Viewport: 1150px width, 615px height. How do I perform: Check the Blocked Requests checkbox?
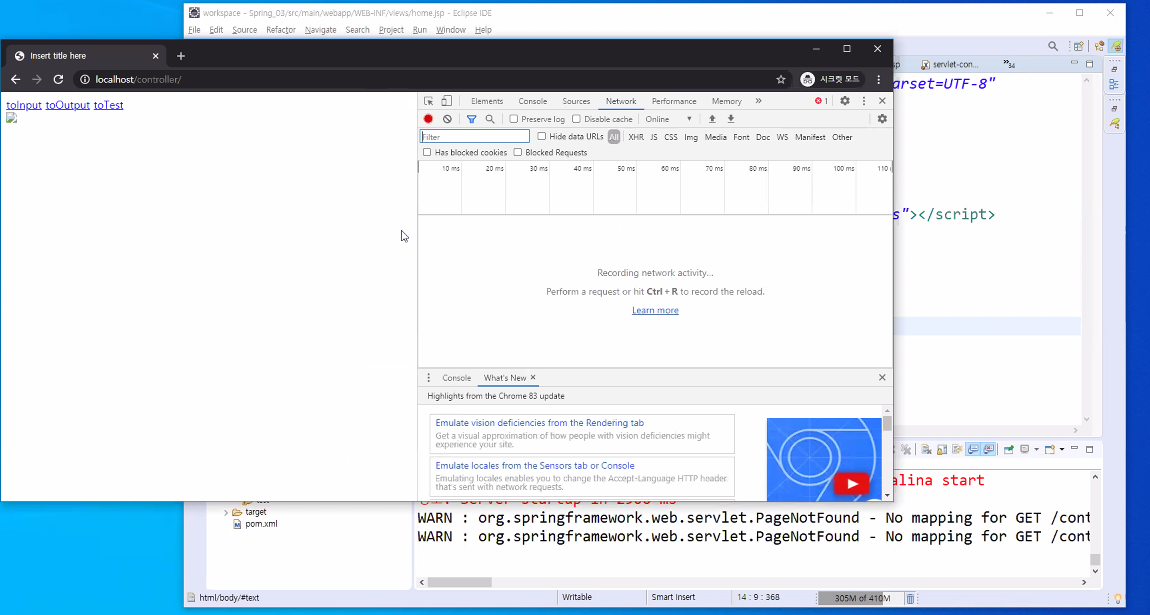pyautogui.click(x=518, y=152)
